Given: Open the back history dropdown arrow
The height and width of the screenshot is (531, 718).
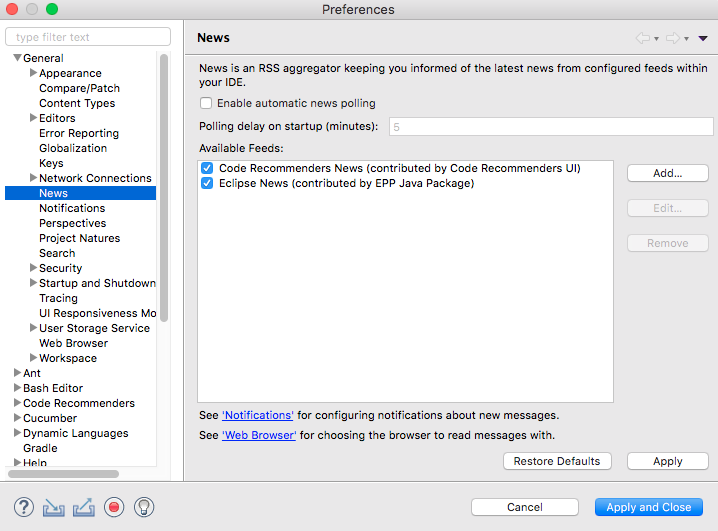Looking at the screenshot, I should [656, 39].
